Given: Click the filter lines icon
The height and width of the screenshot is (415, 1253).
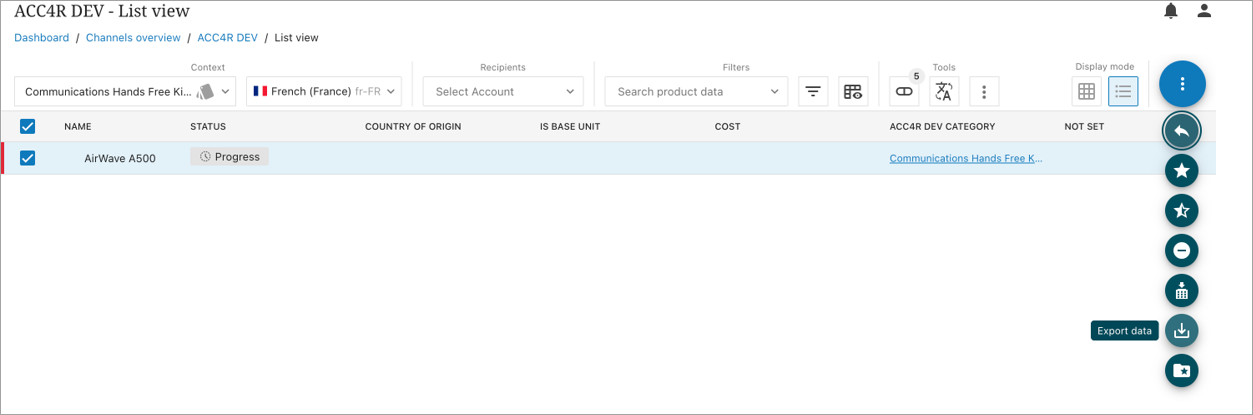Looking at the screenshot, I should (813, 91).
